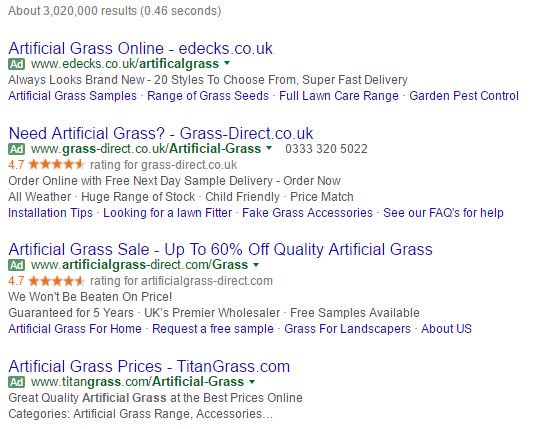Visit the Artificial Grass Samples sitelink
The image size is (546, 429).
(x=72, y=96)
